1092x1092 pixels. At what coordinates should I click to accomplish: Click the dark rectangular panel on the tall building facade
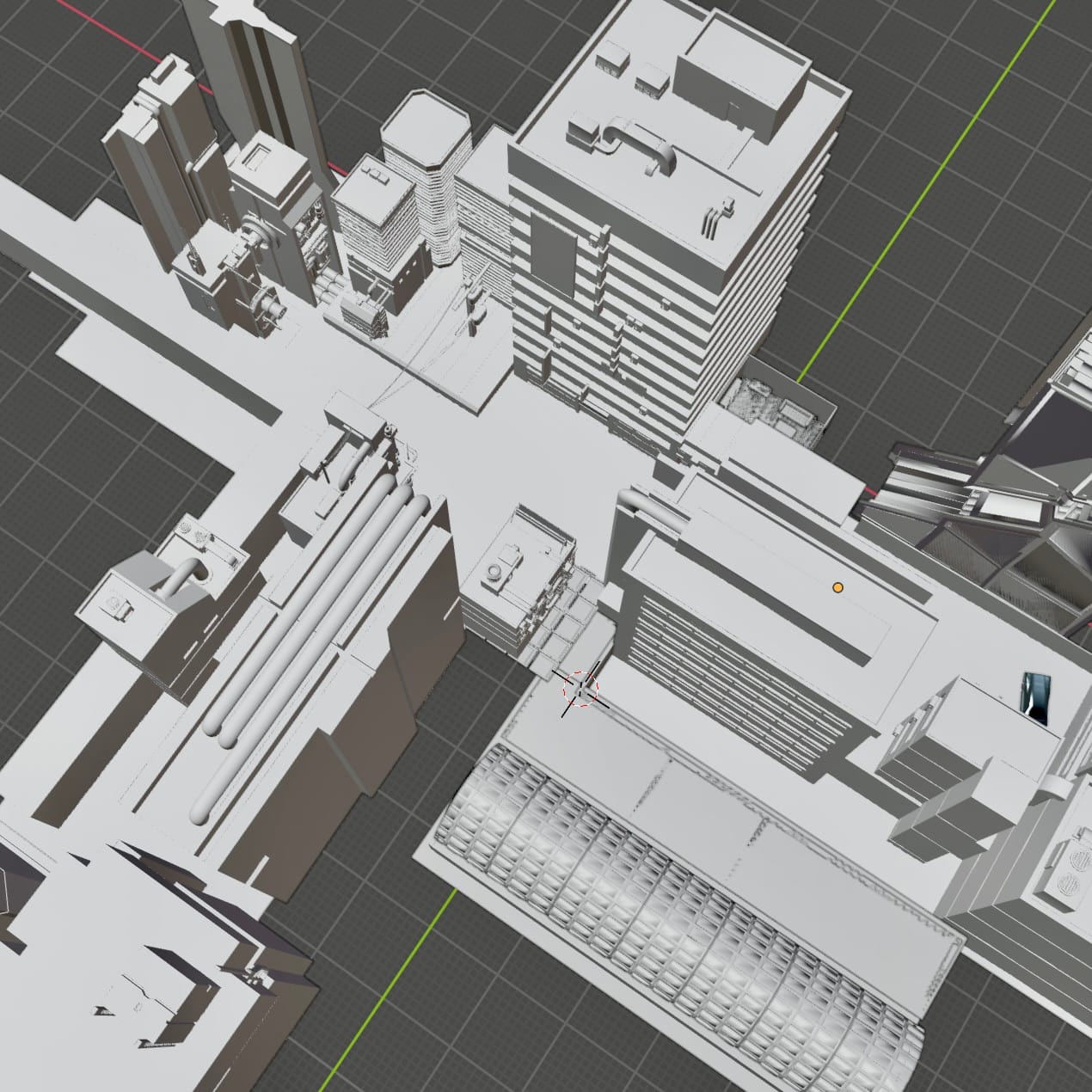coord(553,251)
